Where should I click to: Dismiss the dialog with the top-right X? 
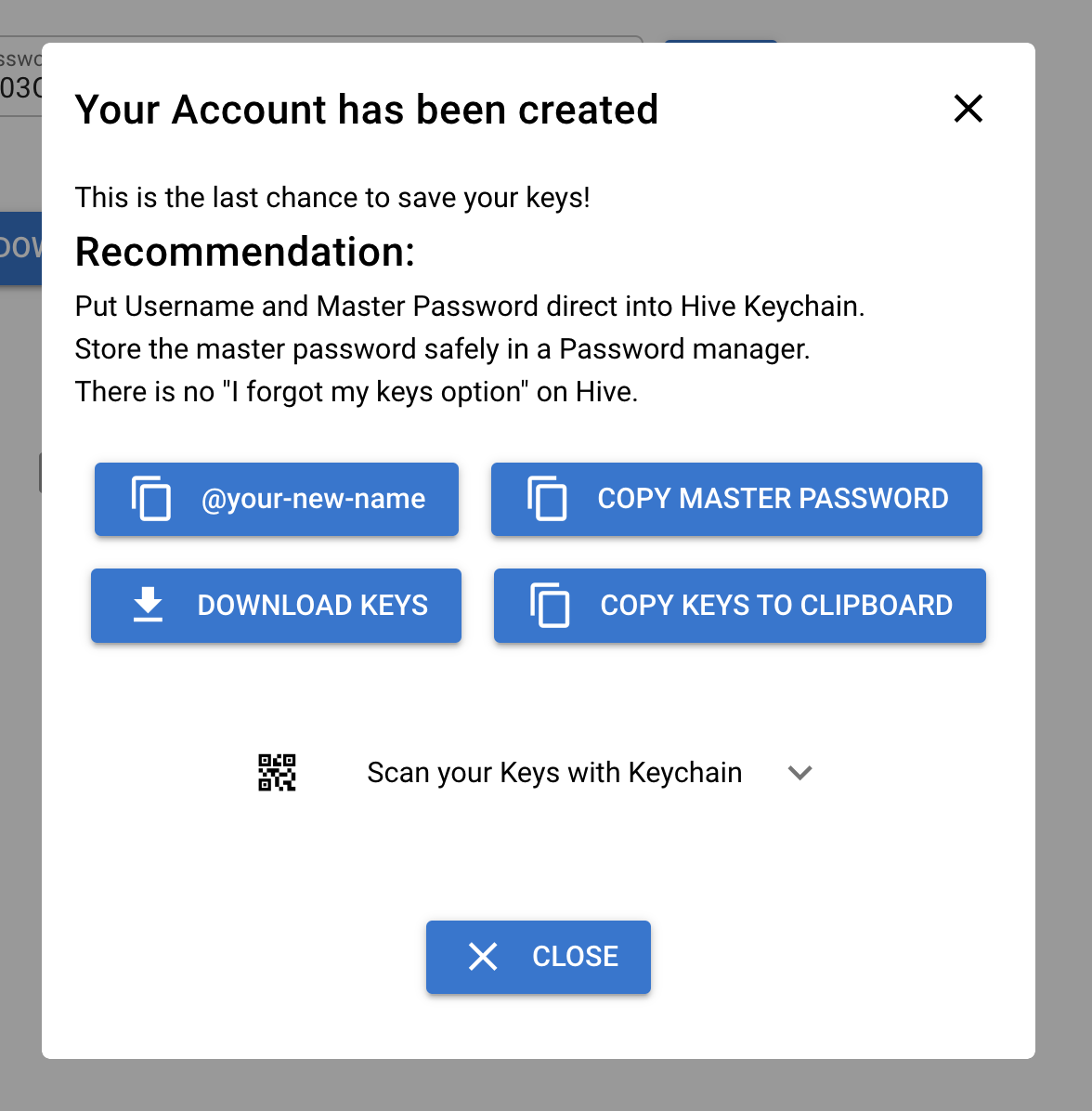968,109
